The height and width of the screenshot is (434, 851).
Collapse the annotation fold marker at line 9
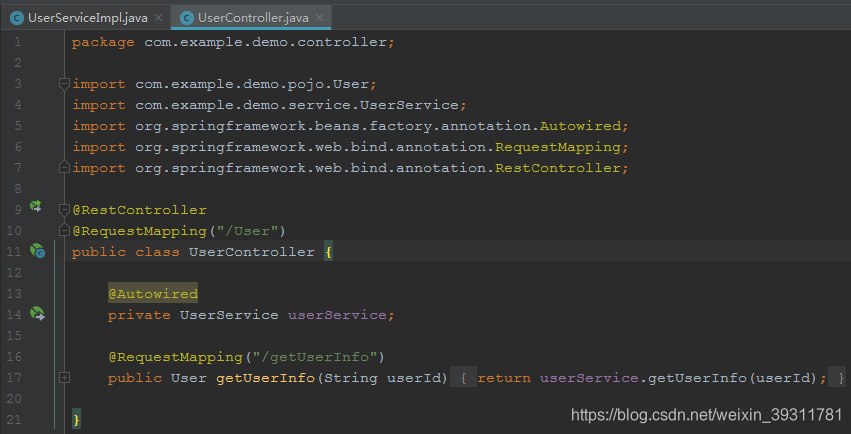click(64, 209)
